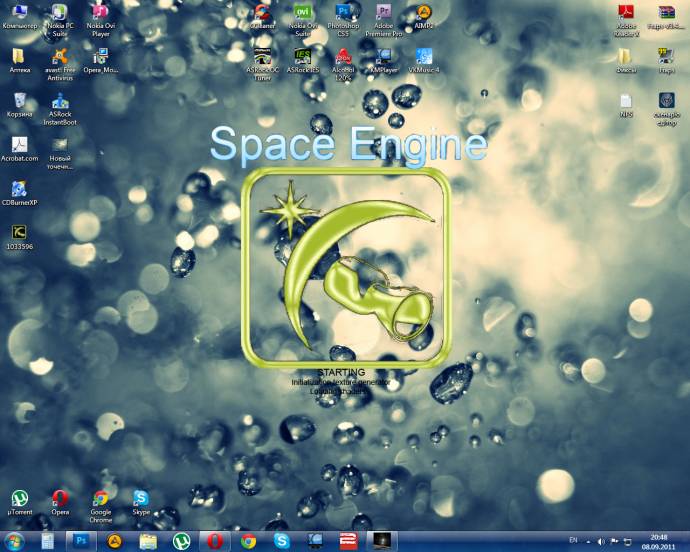Open µTorrent from the taskbar
The image size is (690, 552).
click(181, 541)
